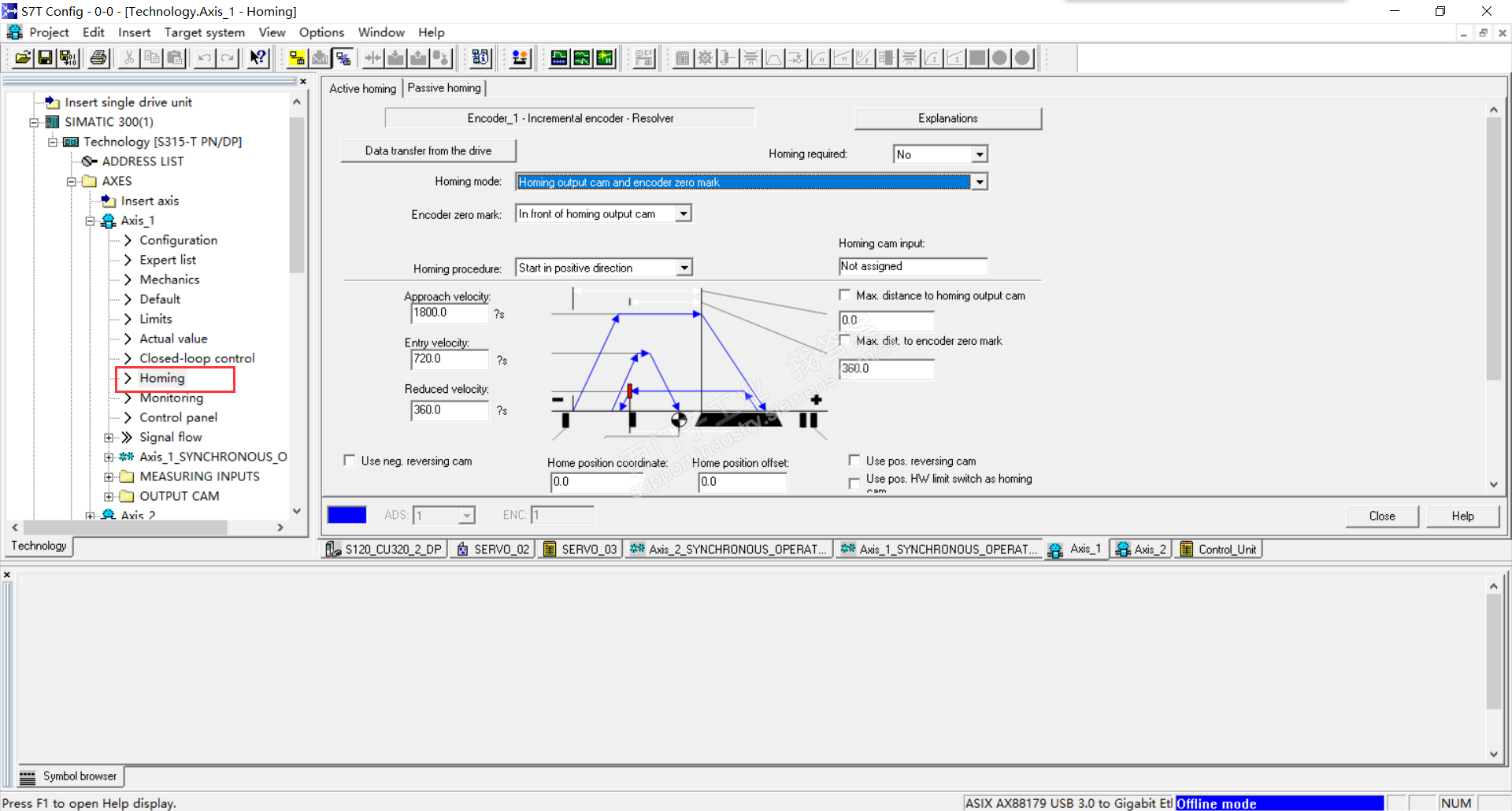Click the gray trapezoid ramp profile icon
The height and width of the screenshot is (811, 1512).
(773, 57)
